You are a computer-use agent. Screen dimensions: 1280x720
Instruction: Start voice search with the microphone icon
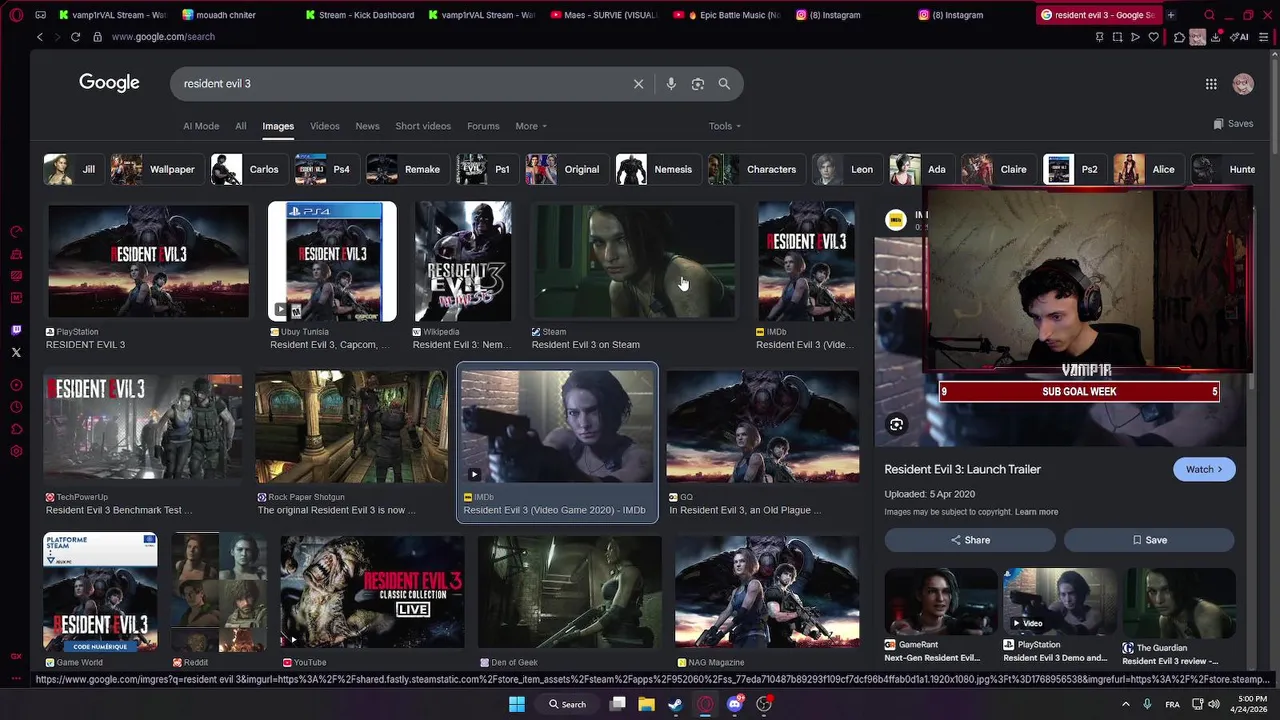click(x=671, y=84)
